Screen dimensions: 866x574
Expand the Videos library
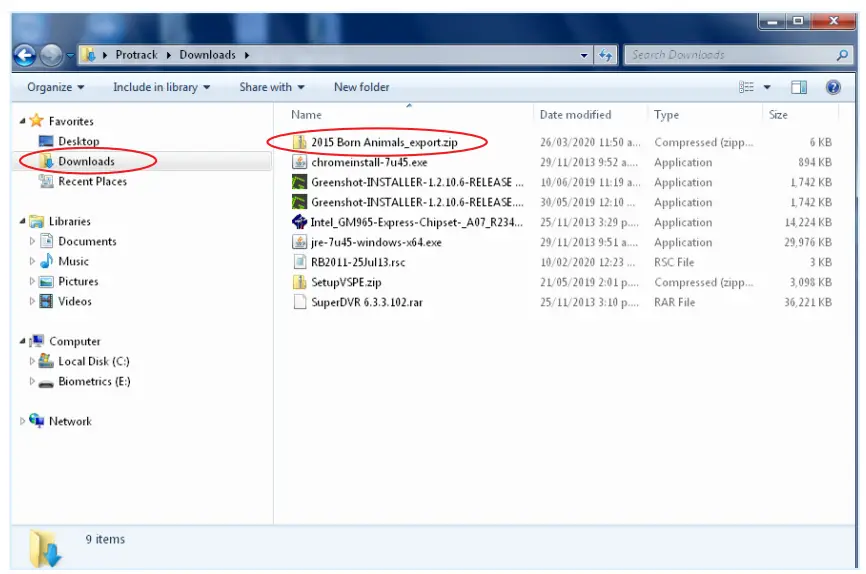pyautogui.click(x=32, y=301)
